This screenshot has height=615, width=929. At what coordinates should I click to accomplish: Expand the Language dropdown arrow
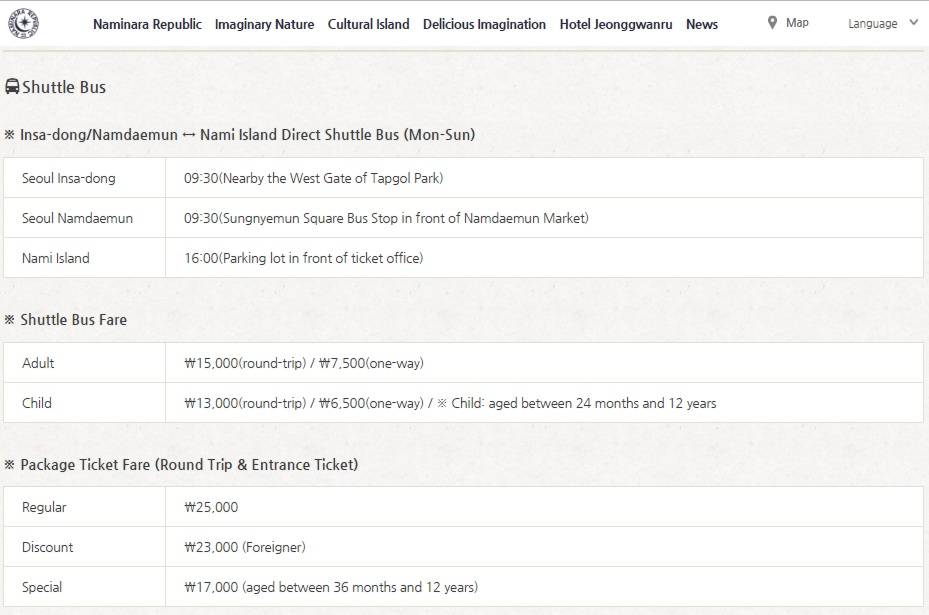[x=914, y=23]
